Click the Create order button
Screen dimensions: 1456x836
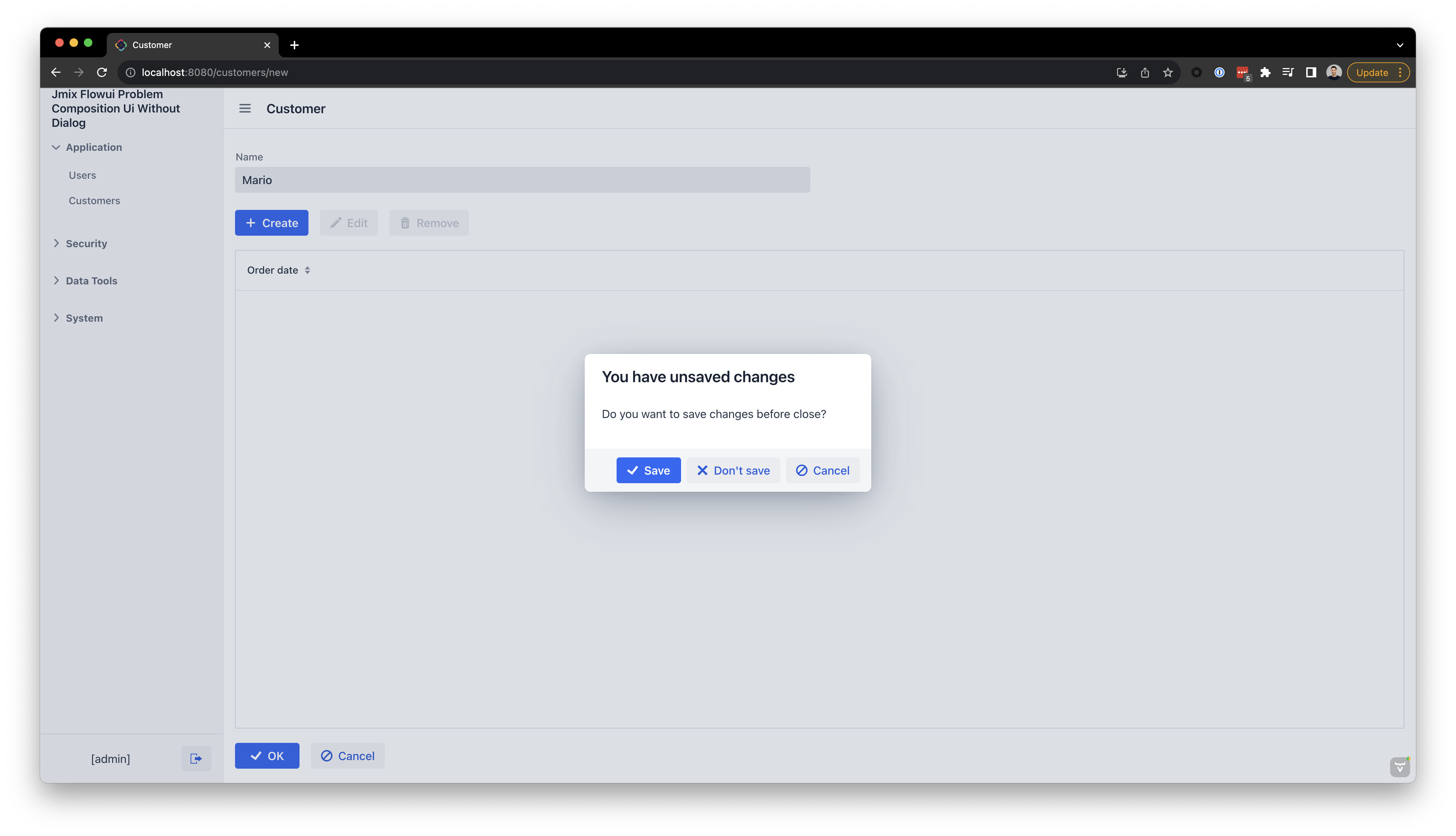click(272, 223)
